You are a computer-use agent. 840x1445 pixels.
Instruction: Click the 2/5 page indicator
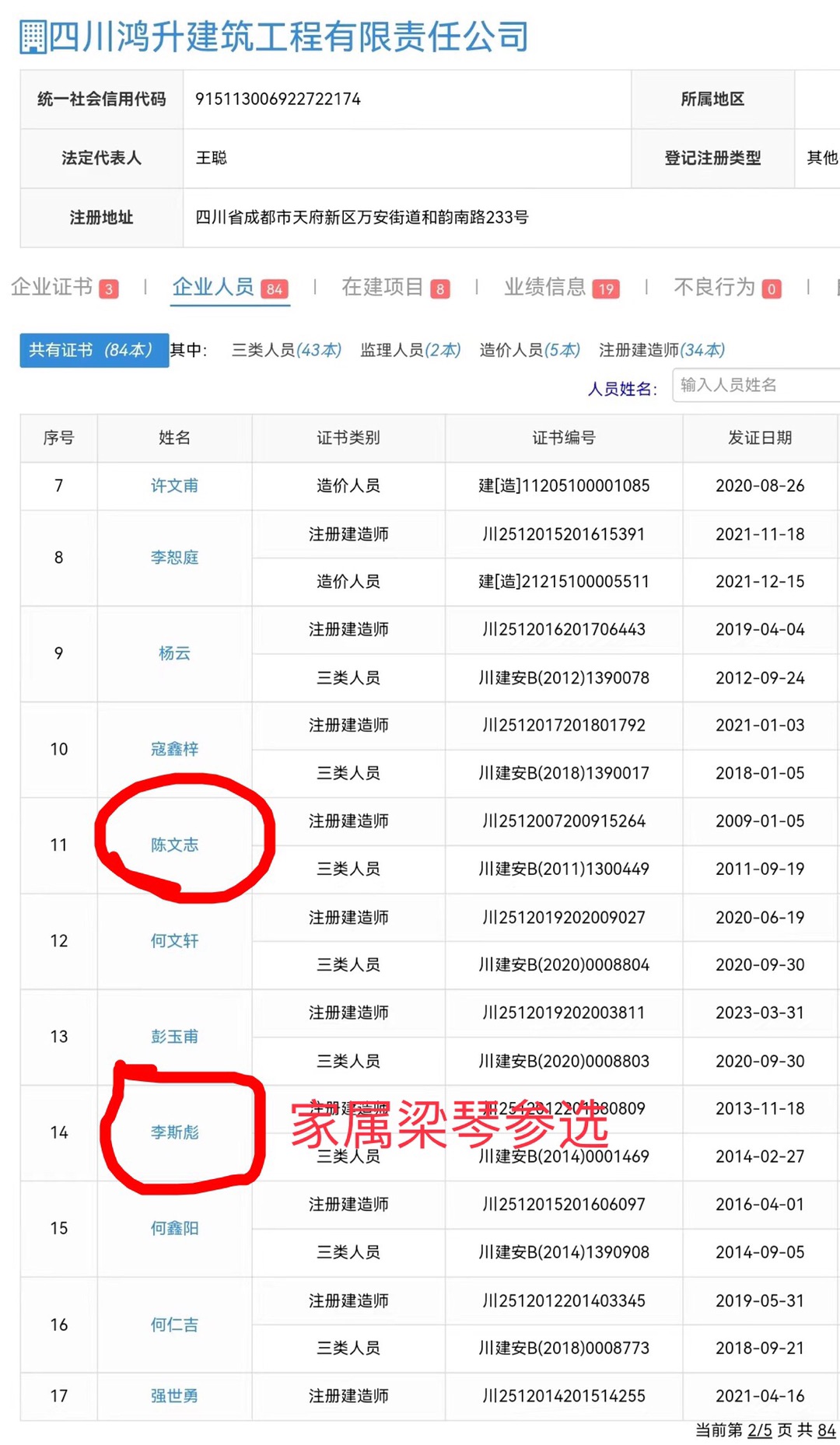759,1431
